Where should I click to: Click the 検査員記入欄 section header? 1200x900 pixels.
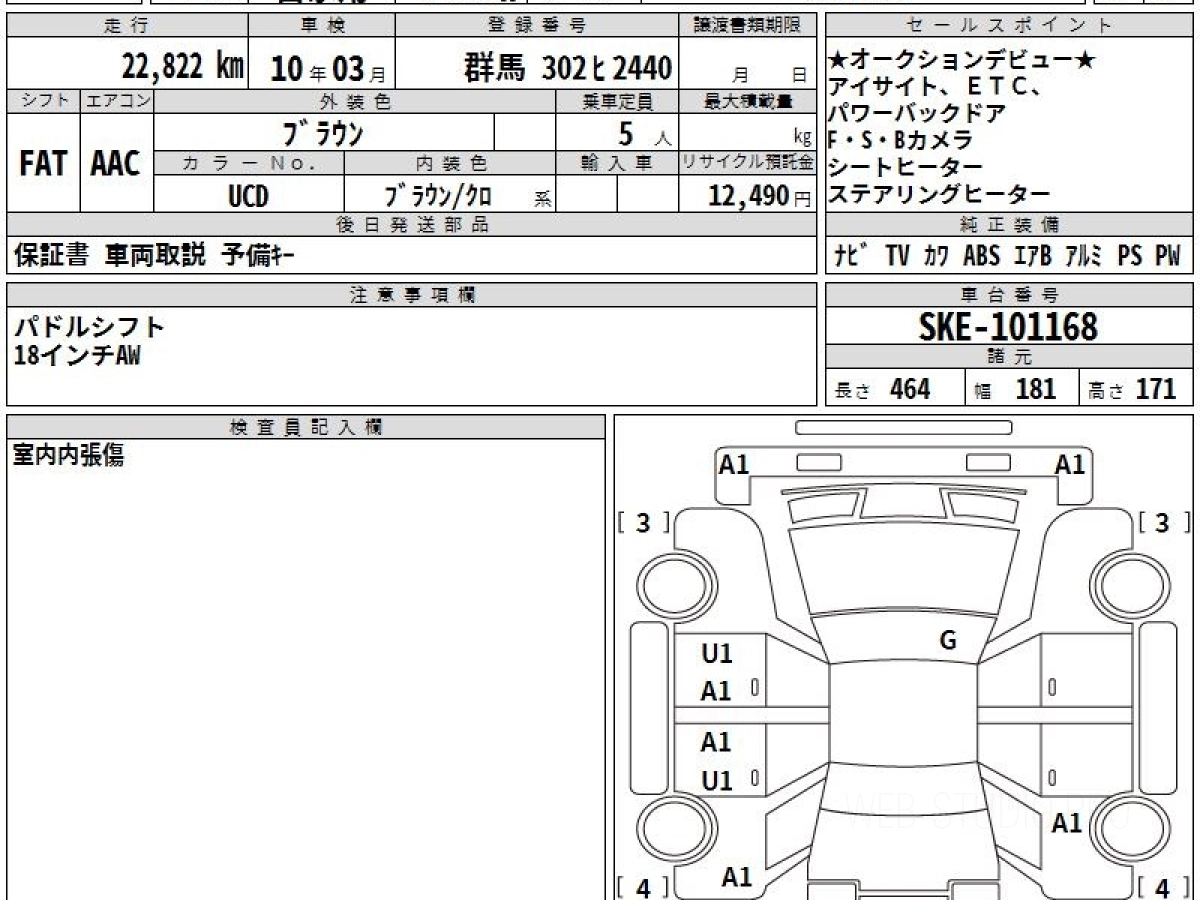pos(306,427)
